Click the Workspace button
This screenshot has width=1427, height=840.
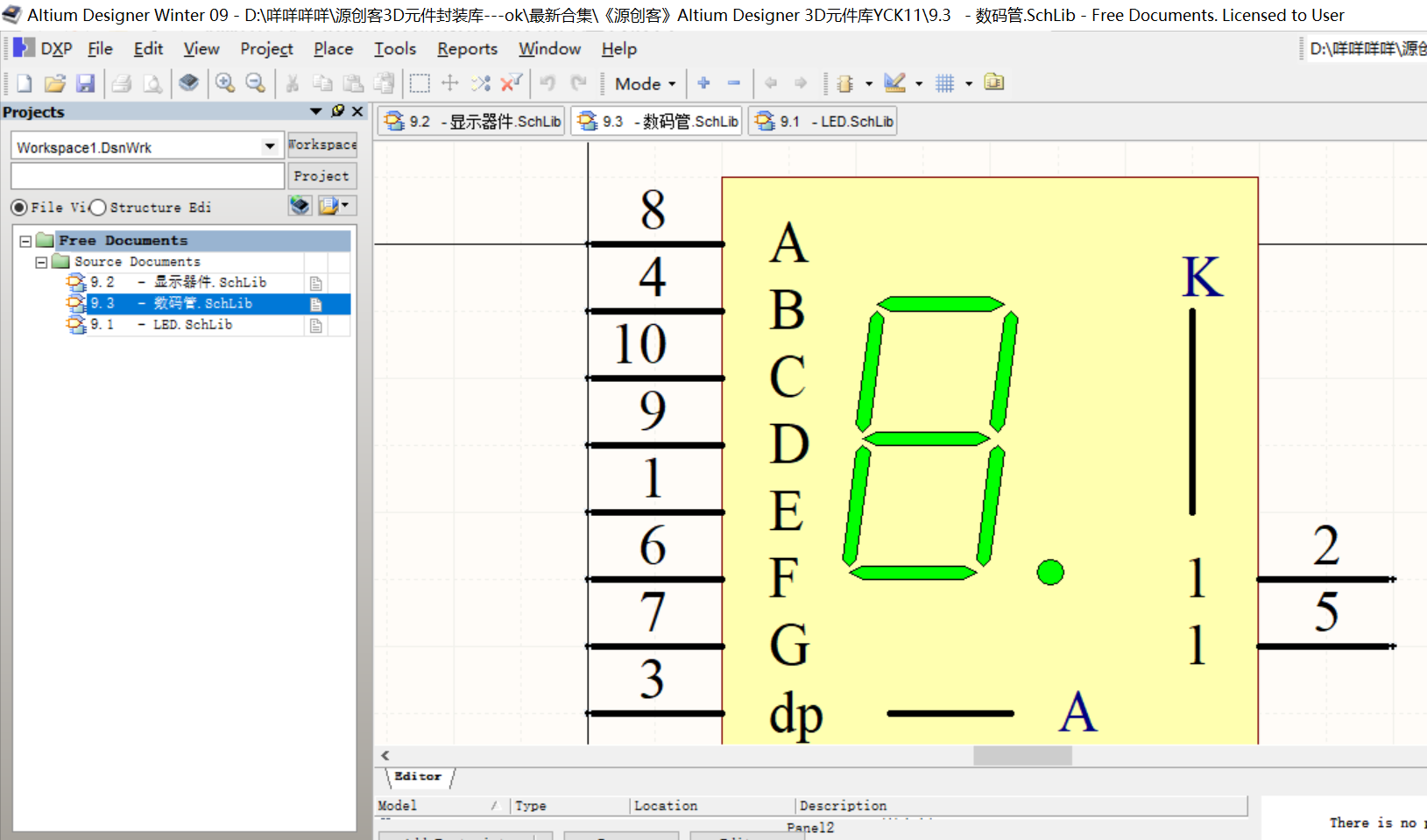pos(322,145)
